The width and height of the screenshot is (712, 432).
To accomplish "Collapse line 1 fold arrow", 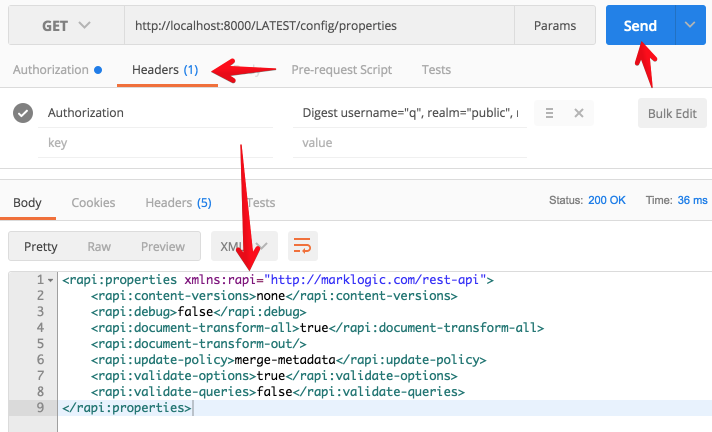I will tap(50, 280).
